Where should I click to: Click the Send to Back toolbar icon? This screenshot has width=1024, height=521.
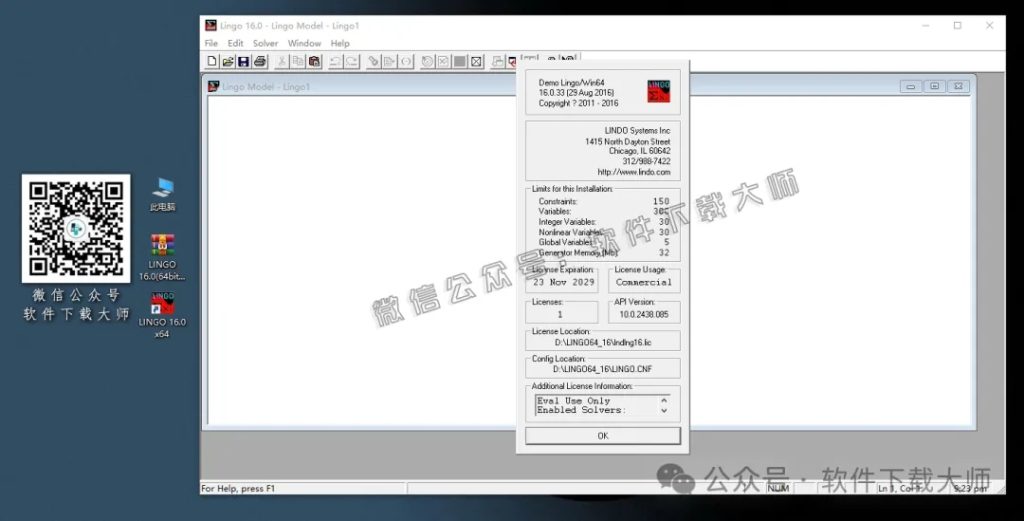498,61
